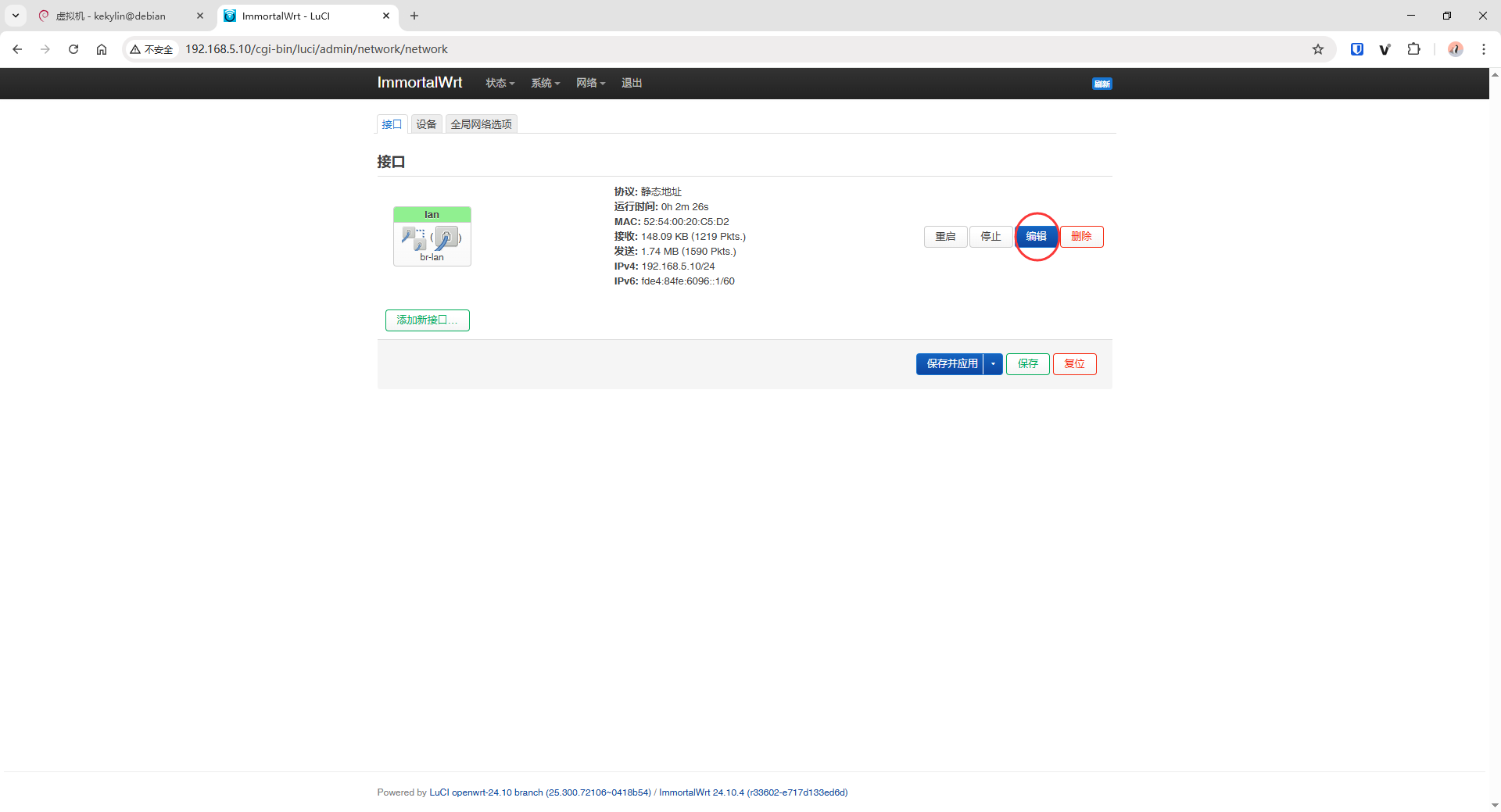Click the browser reload icon
Image resolution: width=1501 pixels, height=812 pixels.
[73, 49]
